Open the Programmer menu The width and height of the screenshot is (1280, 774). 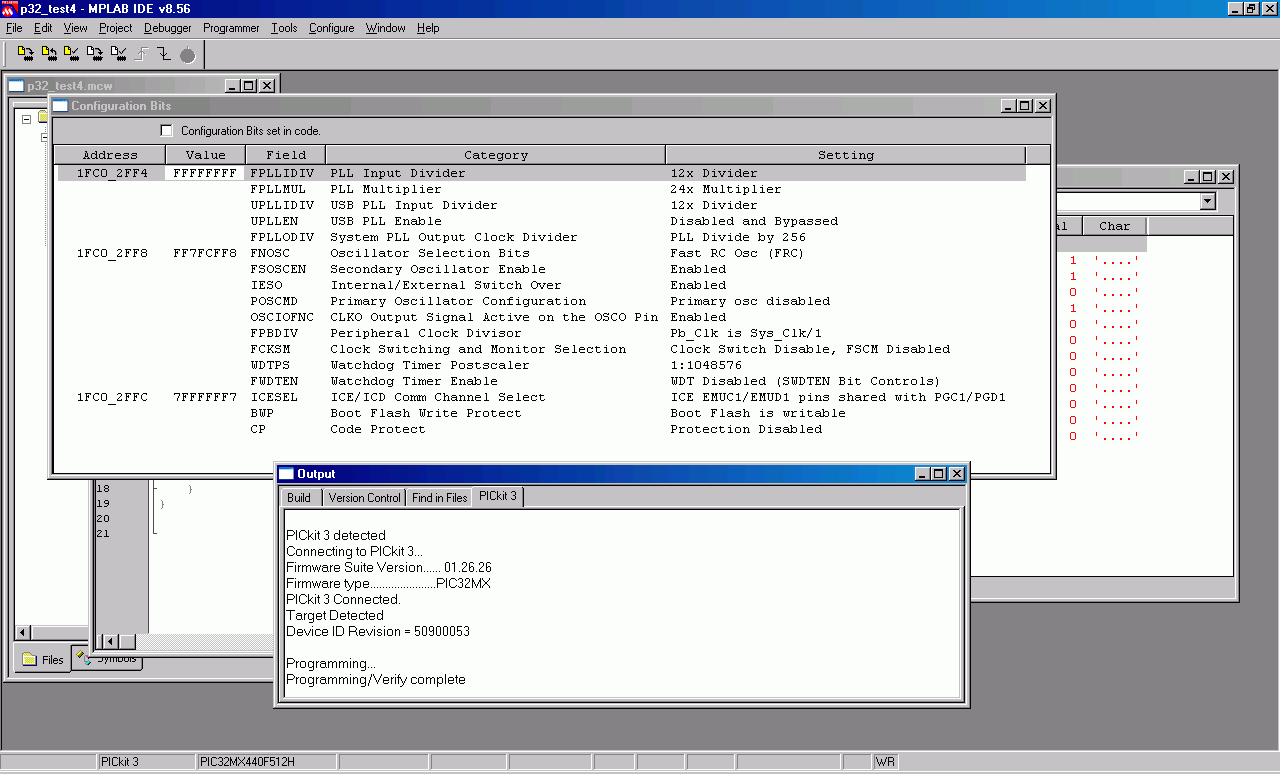coord(231,28)
